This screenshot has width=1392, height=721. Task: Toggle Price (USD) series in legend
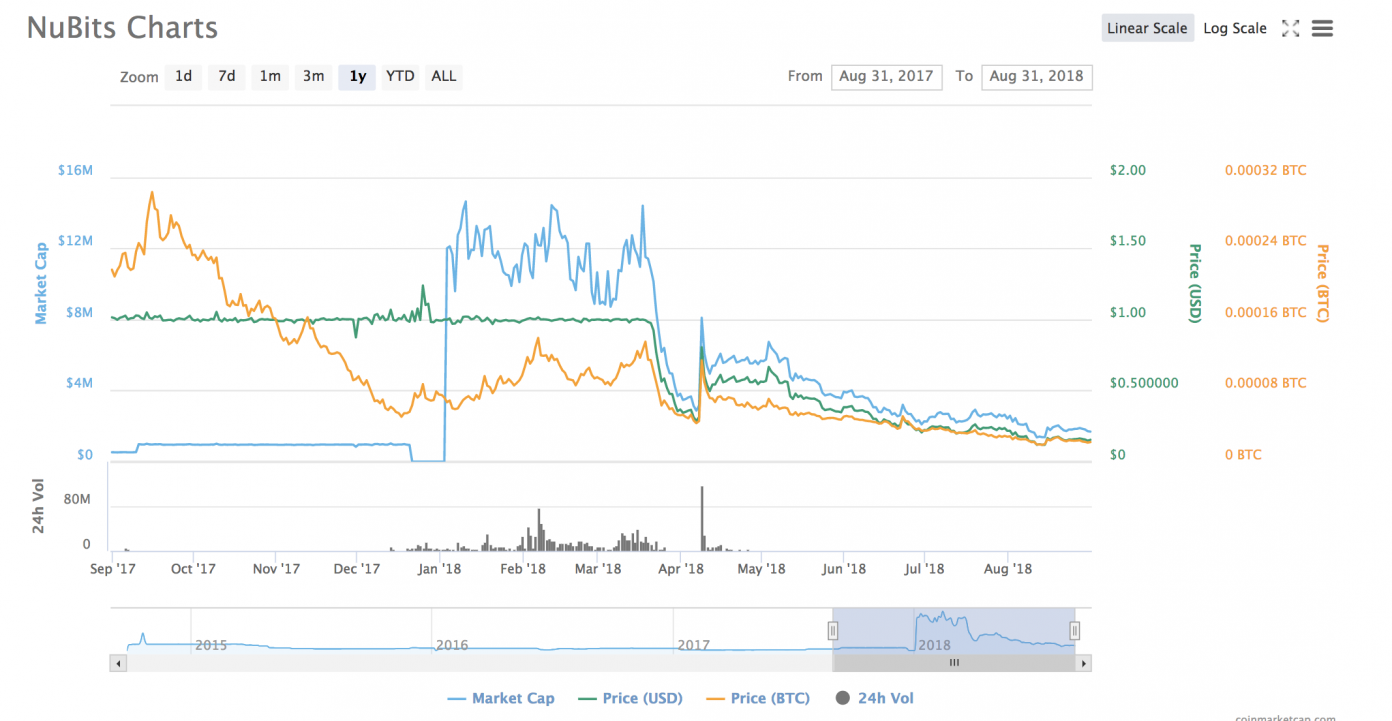click(630, 698)
